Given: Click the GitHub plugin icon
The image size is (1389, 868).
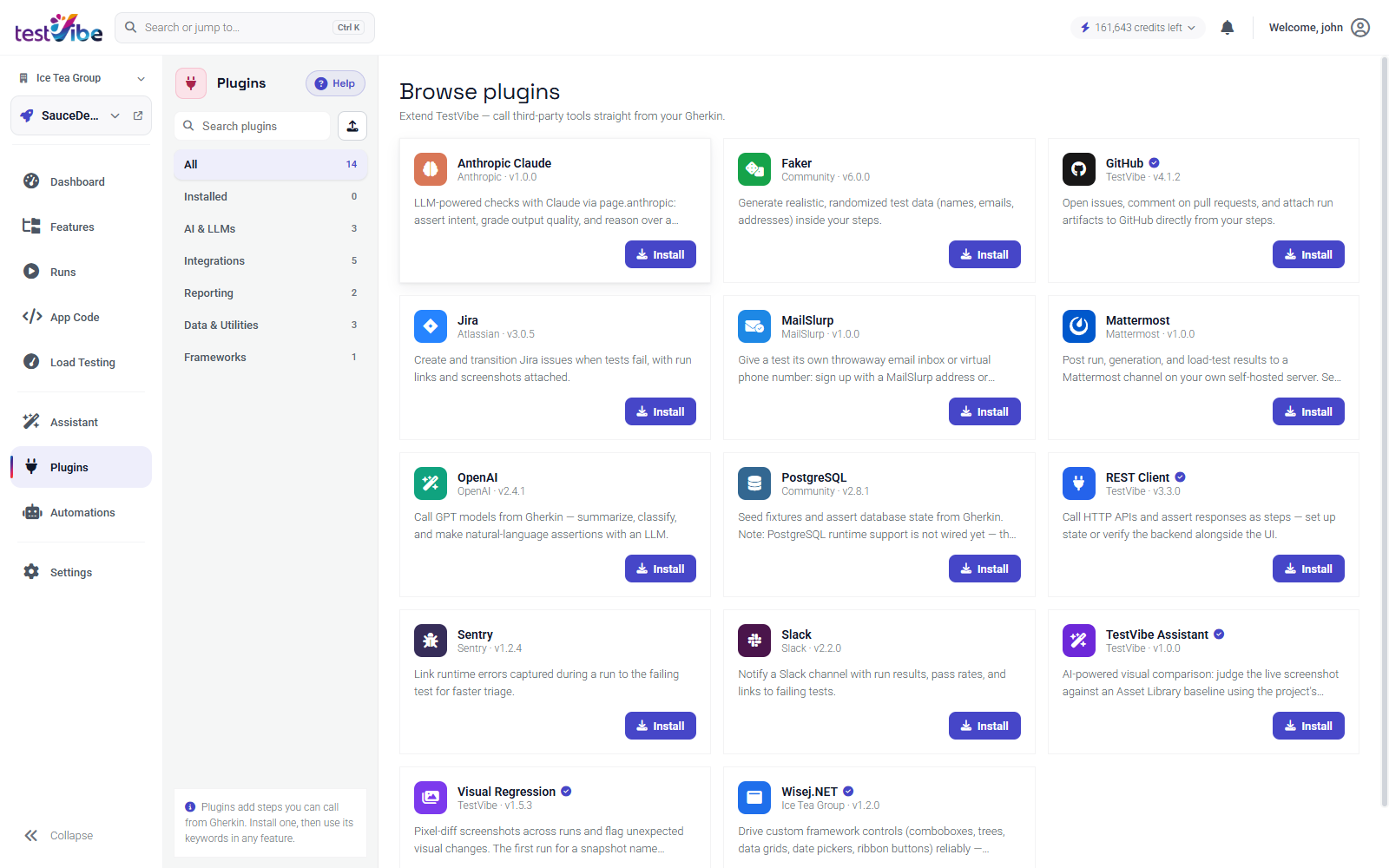Looking at the screenshot, I should [x=1079, y=169].
